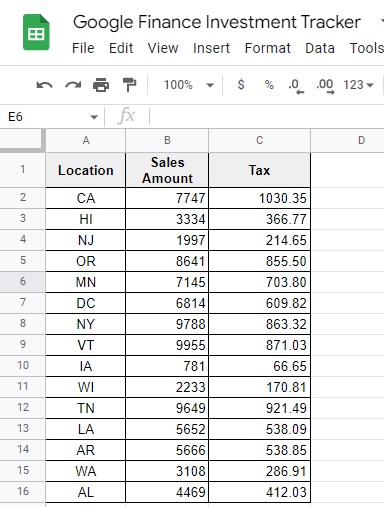Viewport: 384px width, 507px height.
Task: Select the cell containing LA
Action: pos(86,429)
